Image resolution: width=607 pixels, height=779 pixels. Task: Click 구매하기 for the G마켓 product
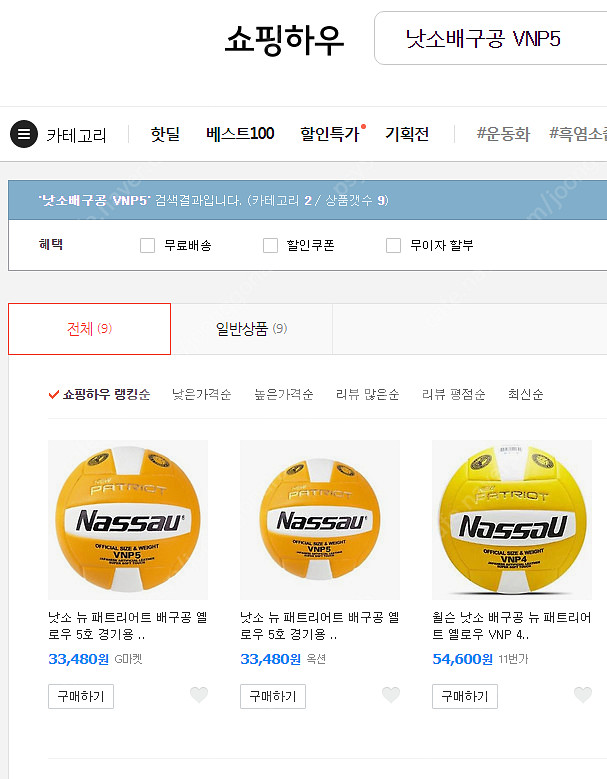[x=81, y=697]
